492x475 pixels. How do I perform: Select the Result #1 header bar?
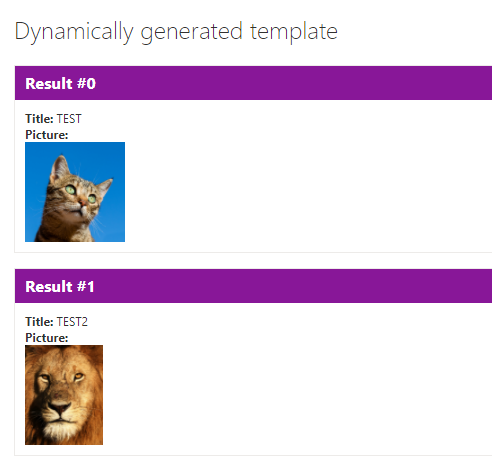coord(253,286)
